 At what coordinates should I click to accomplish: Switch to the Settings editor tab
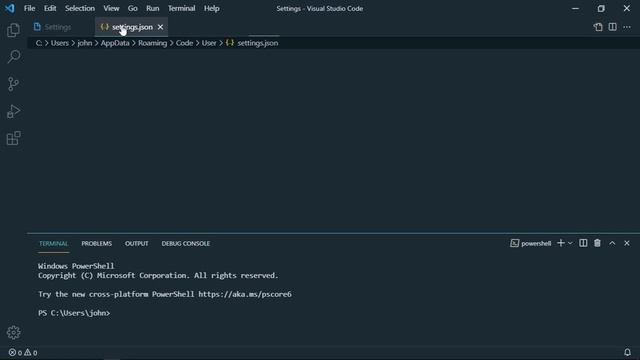tap(61, 27)
